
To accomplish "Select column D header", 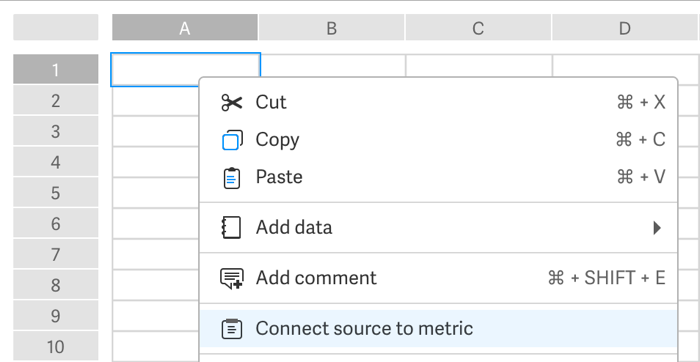I will click(x=625, y=27).
